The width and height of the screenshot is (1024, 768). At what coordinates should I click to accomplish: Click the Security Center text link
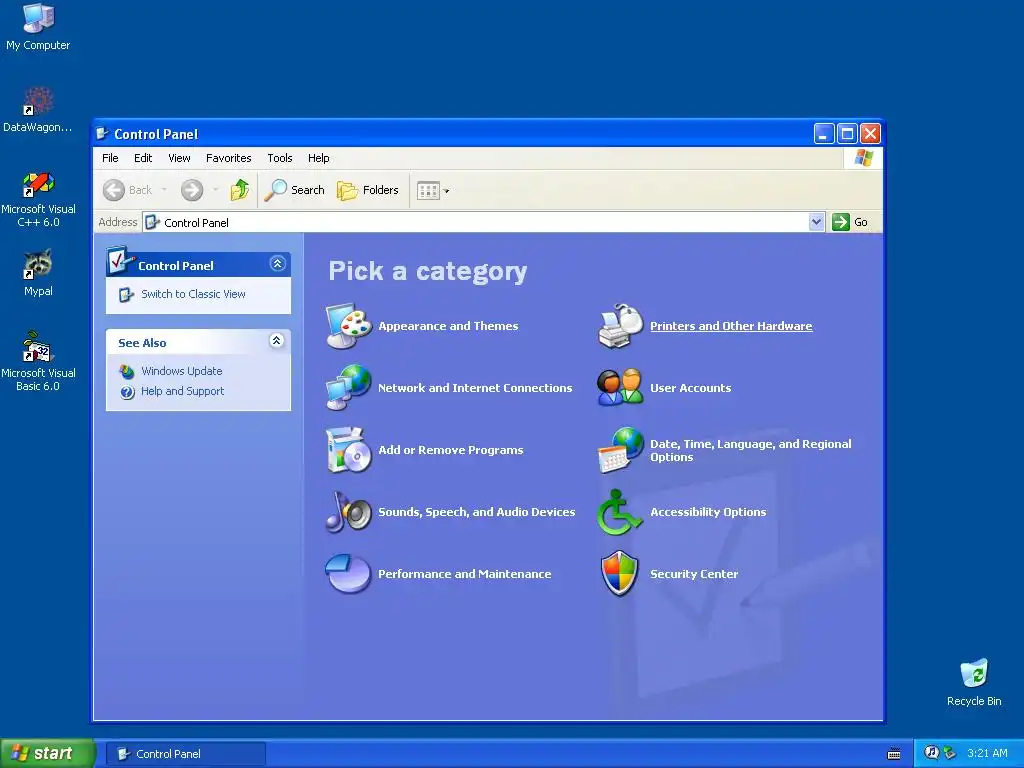694,574
